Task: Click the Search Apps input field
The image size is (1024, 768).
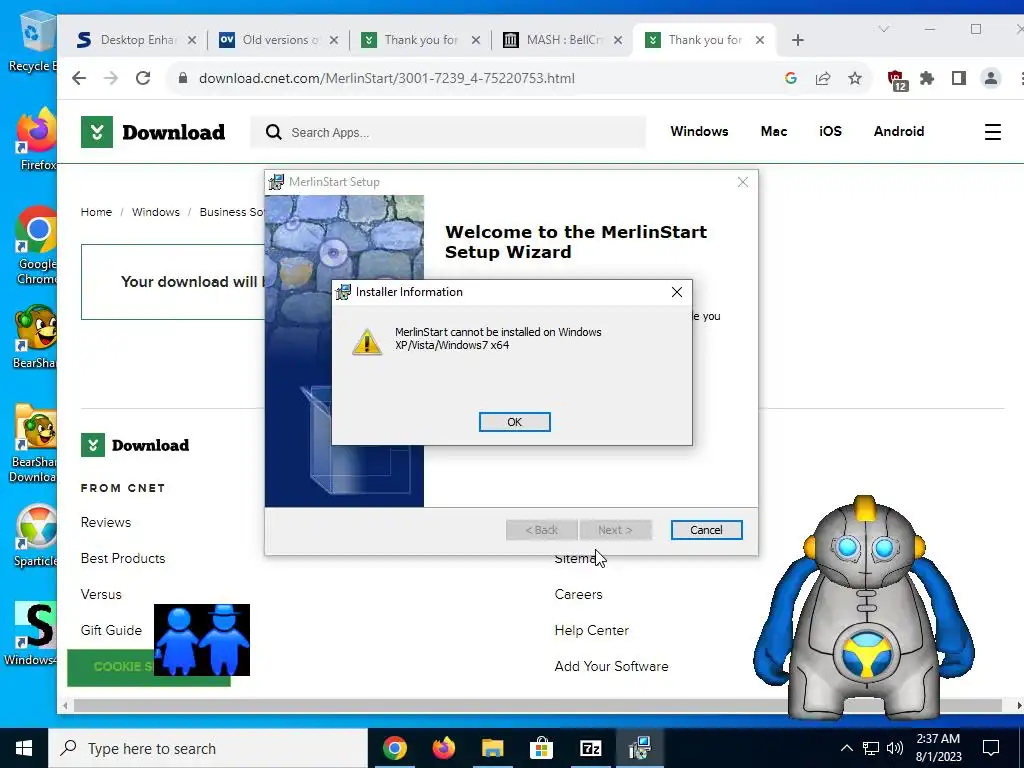Action: pos(448,133)
